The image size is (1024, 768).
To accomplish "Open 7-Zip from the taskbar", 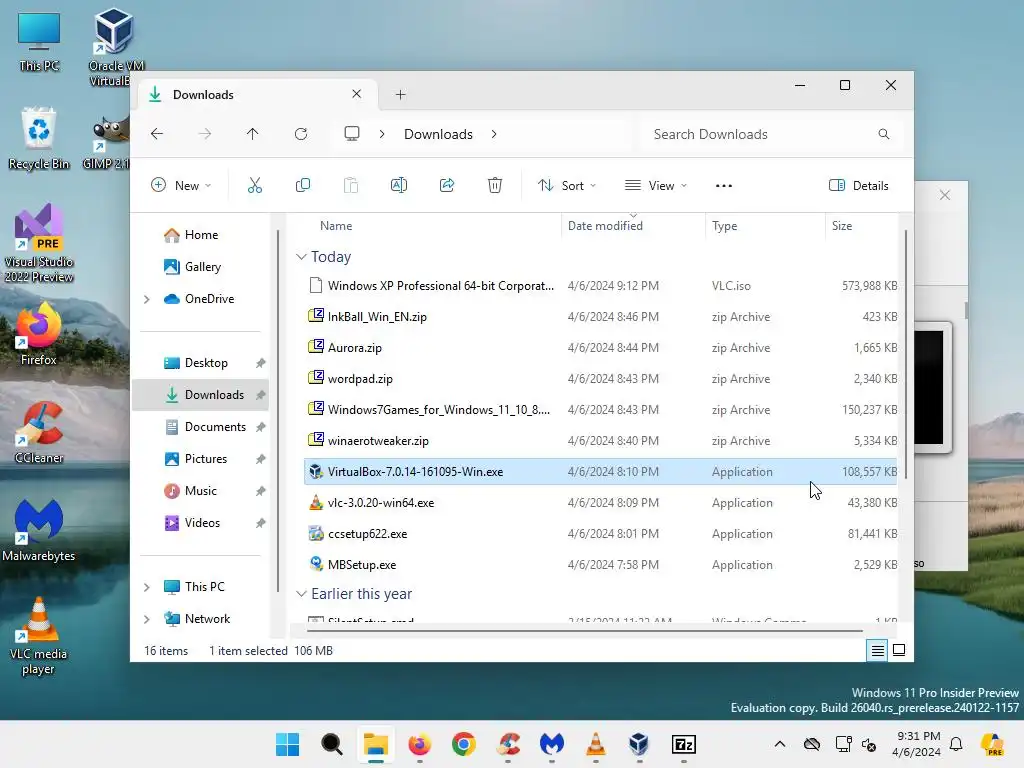I will (x=684, y=744).
